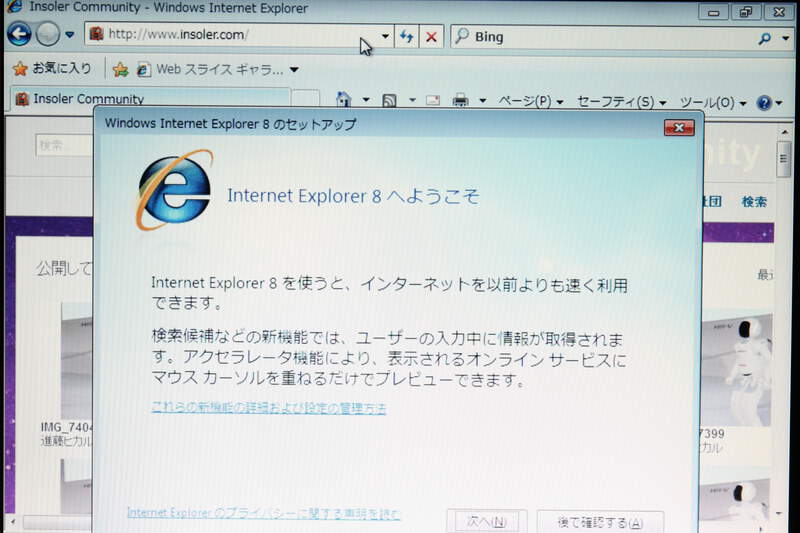Open the search provider dropdown arrow

[x=786, y=39]
